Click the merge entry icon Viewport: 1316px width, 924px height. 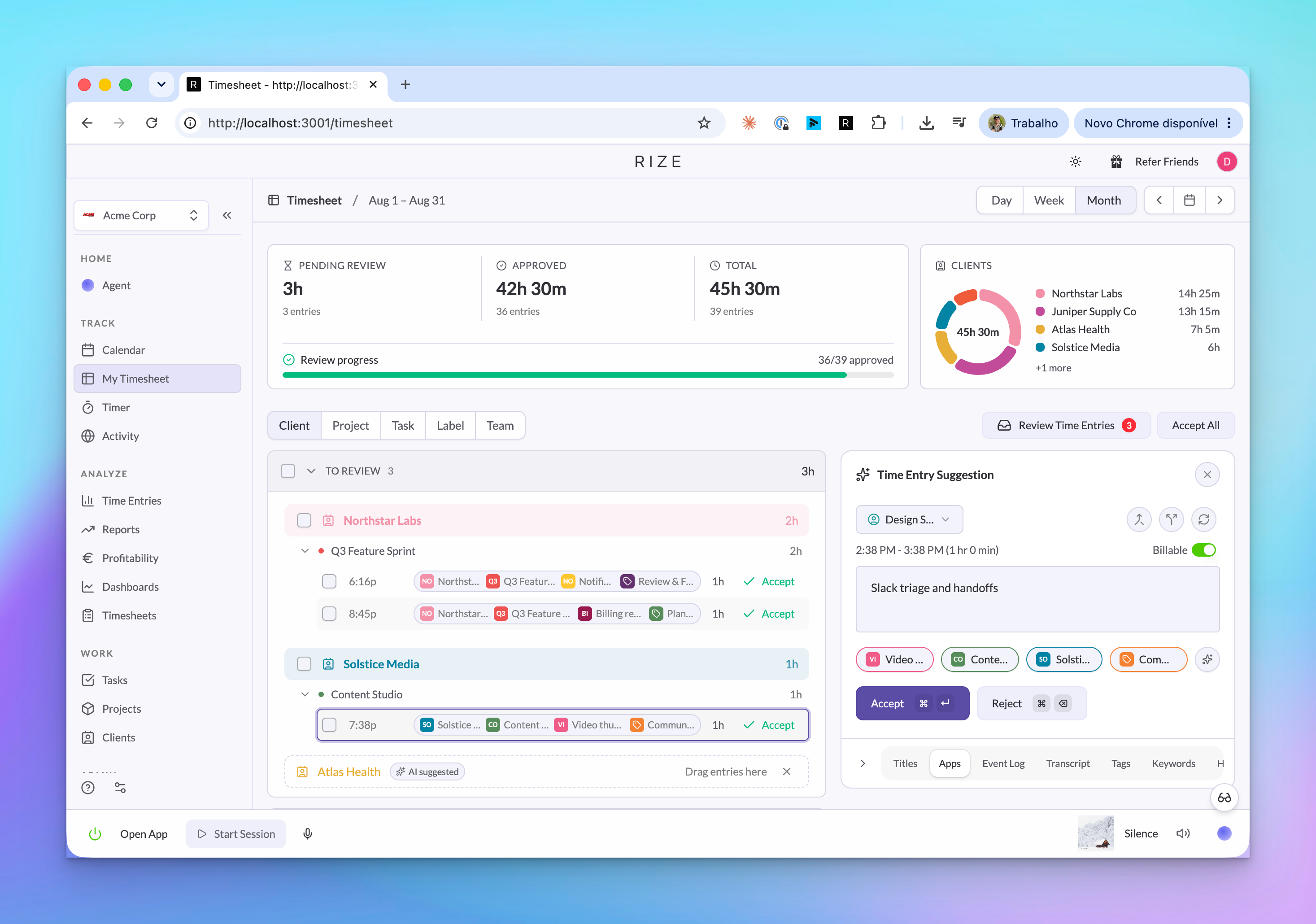point(1139,519)
